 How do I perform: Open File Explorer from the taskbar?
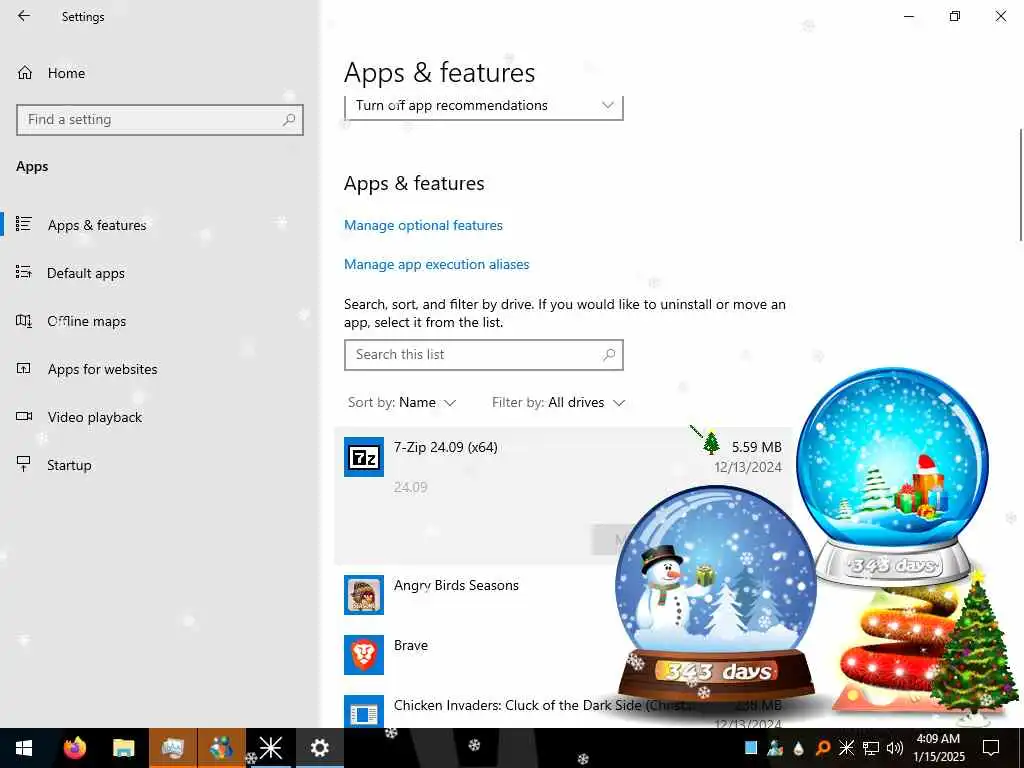[x=123, y=748]
